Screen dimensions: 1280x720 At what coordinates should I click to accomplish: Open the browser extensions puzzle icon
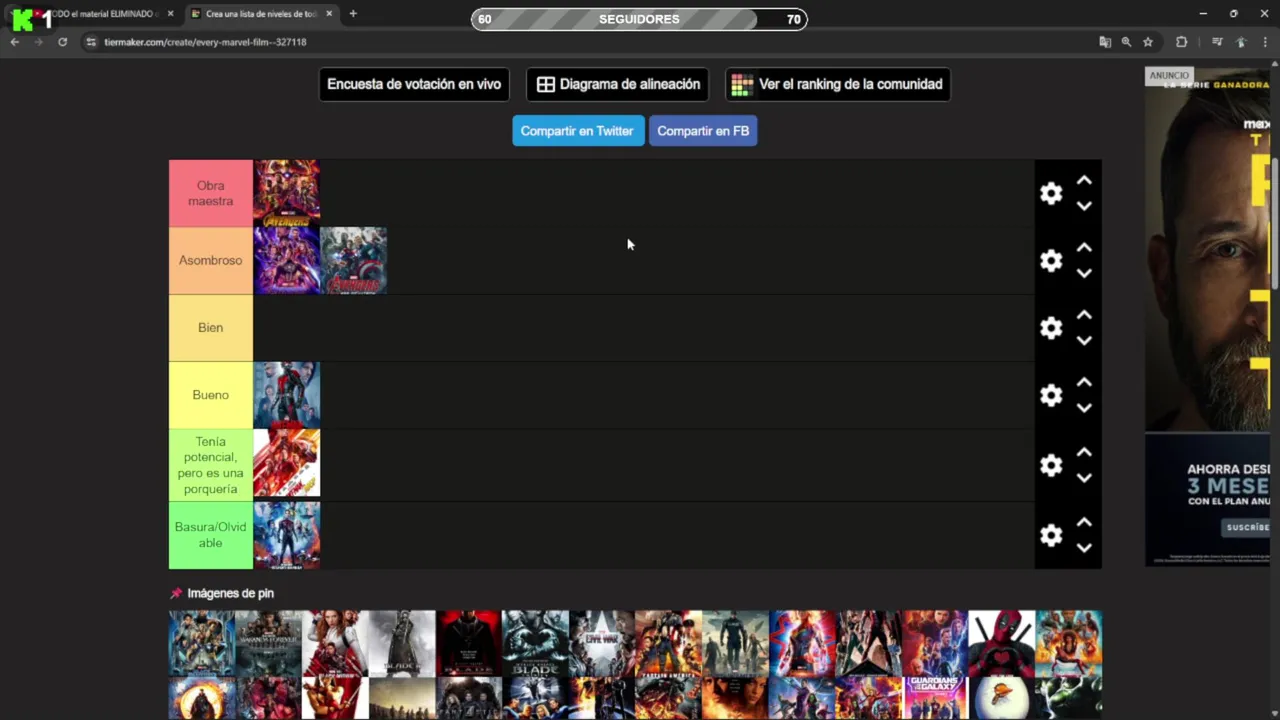coord(1181,42)
